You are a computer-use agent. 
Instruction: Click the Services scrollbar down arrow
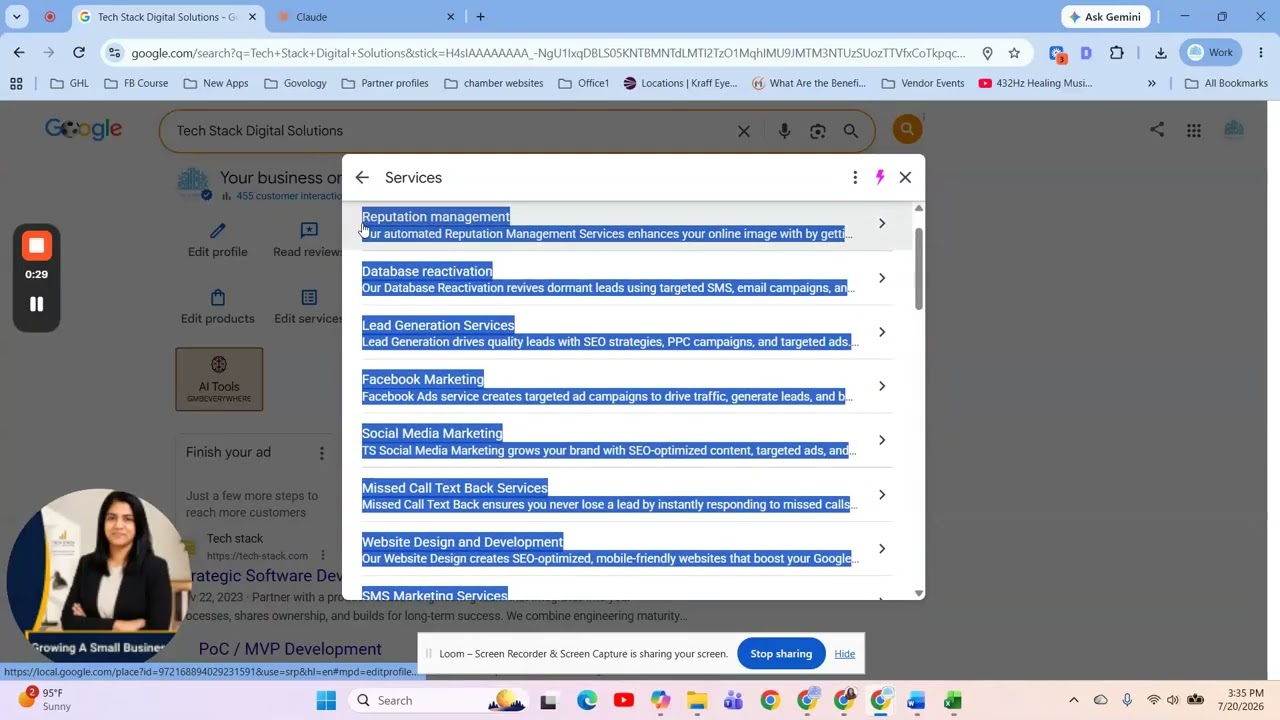(x=919, y=594)
